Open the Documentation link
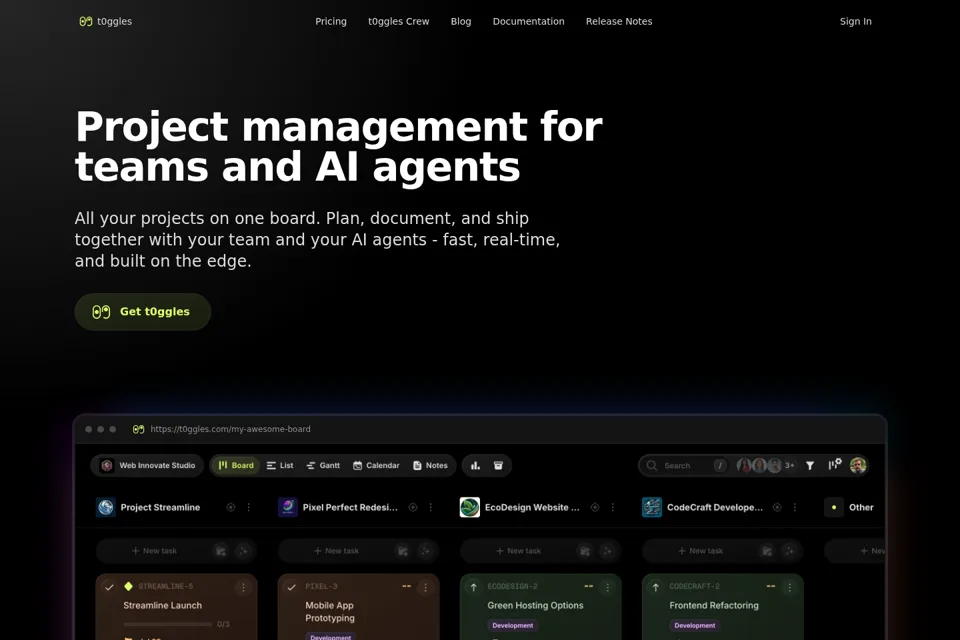 pyautogui.click(x=528, y=21)
